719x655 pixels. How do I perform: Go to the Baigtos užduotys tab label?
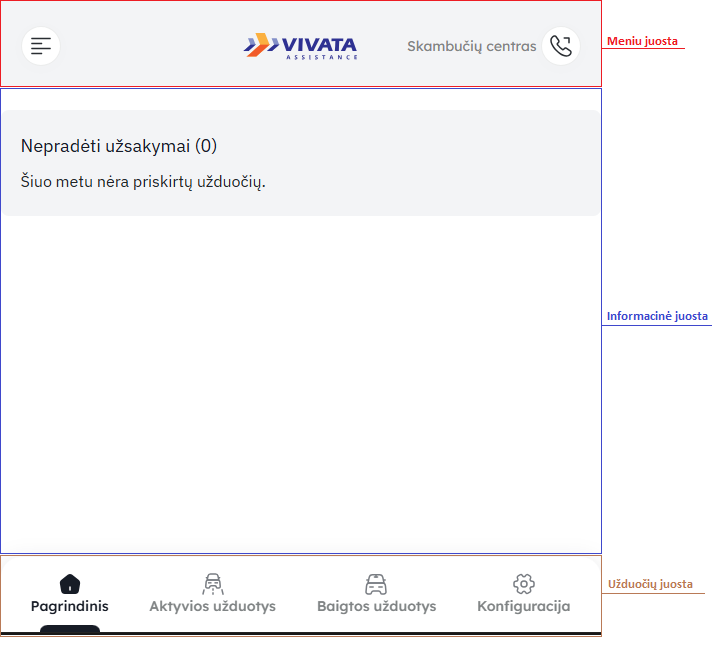[376, 606]
